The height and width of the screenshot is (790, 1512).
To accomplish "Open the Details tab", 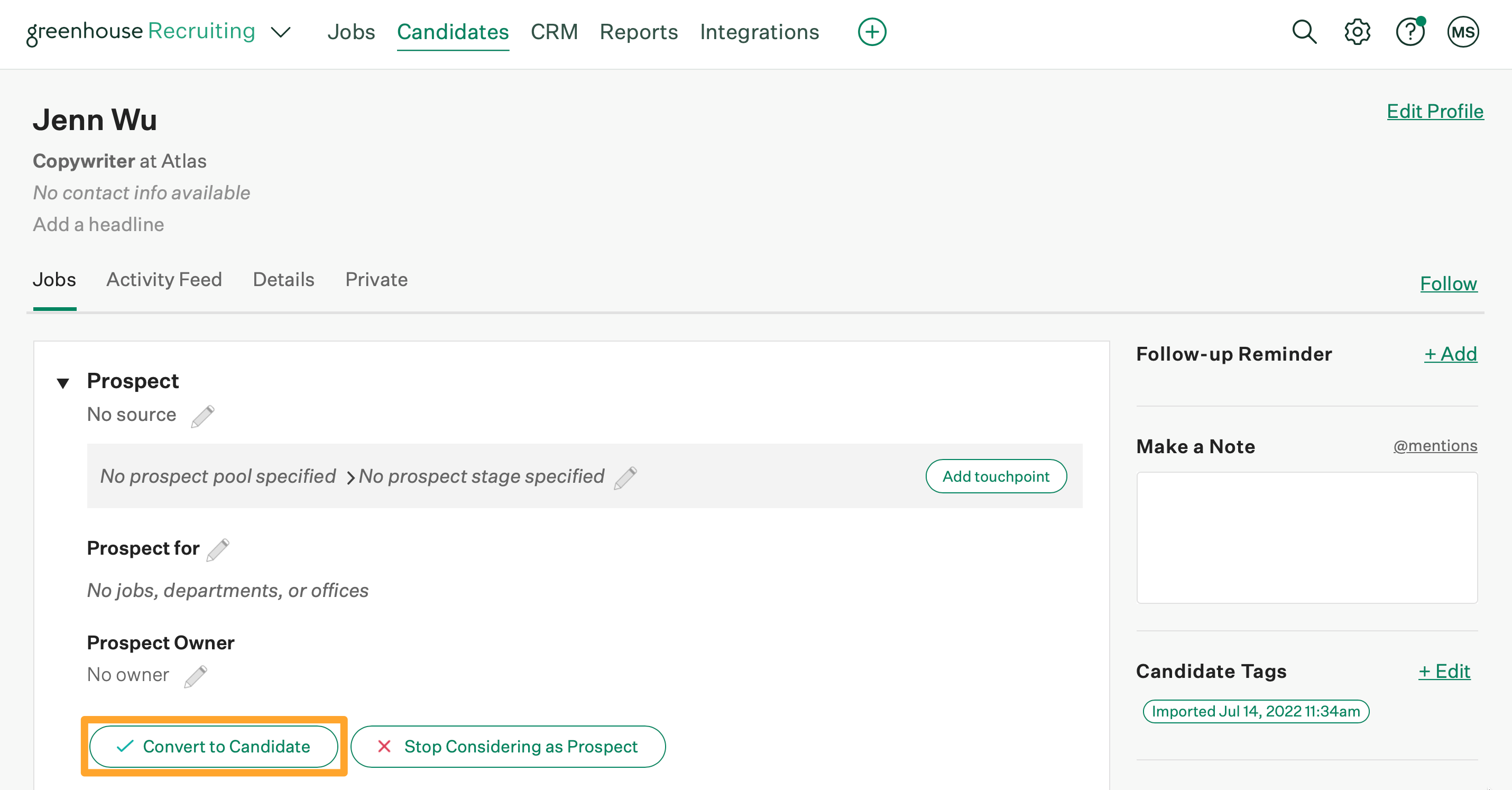I will [x=283, y=280].
